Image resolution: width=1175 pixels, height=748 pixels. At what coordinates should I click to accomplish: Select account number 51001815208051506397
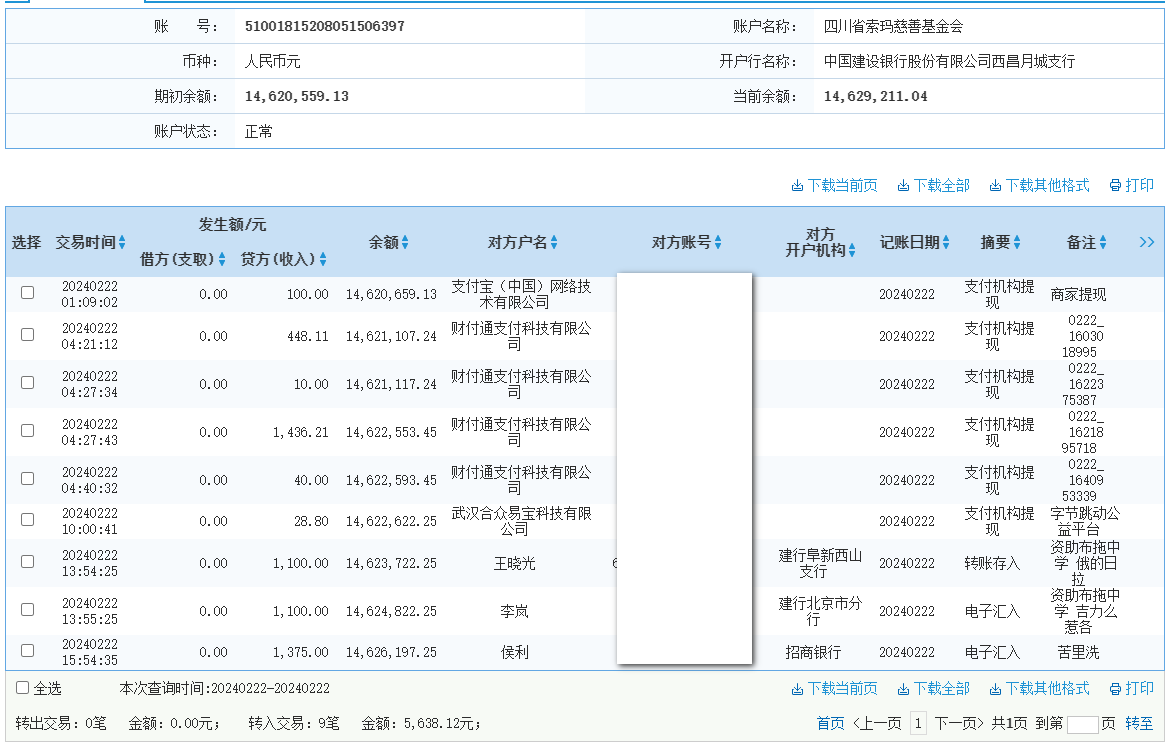click(x=324, y=26)
